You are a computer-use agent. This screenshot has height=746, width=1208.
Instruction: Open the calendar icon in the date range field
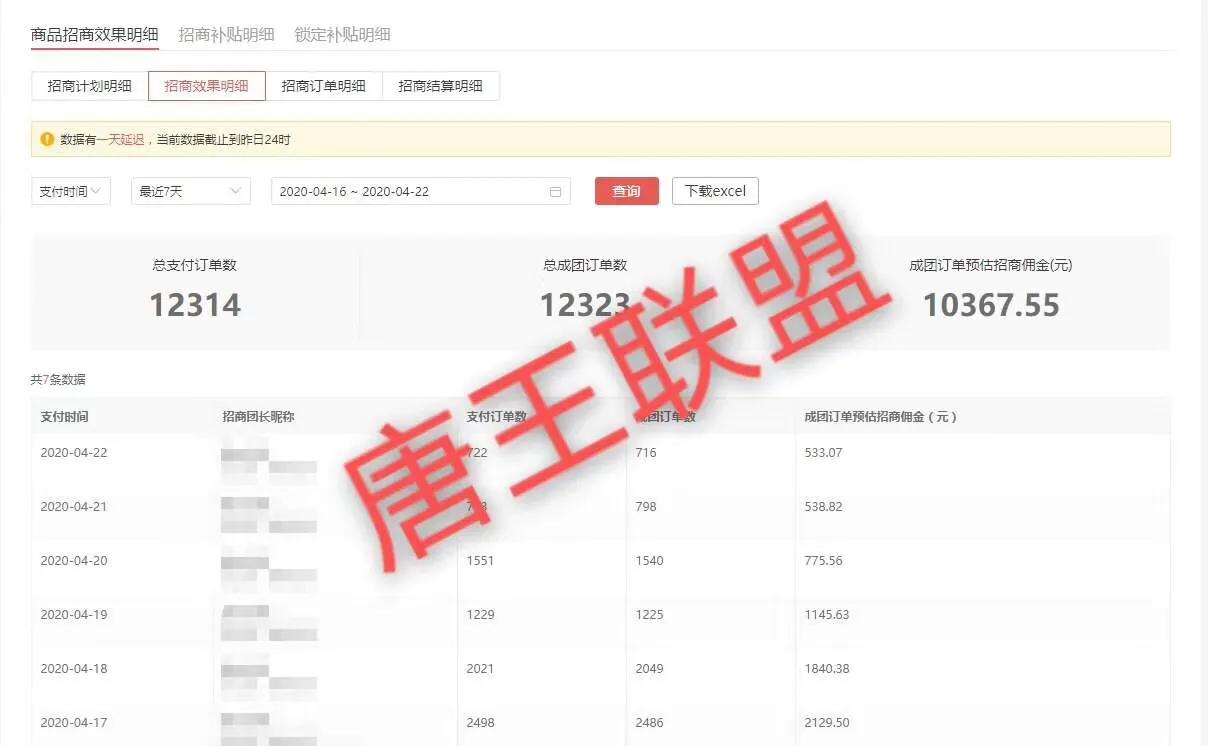click(x=556, y=191)
